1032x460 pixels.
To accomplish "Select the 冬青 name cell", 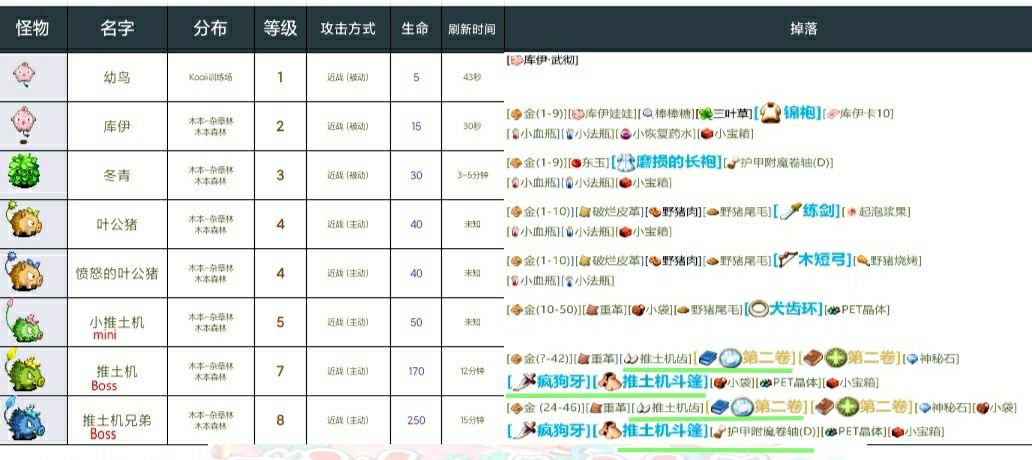I will [117, 175].
